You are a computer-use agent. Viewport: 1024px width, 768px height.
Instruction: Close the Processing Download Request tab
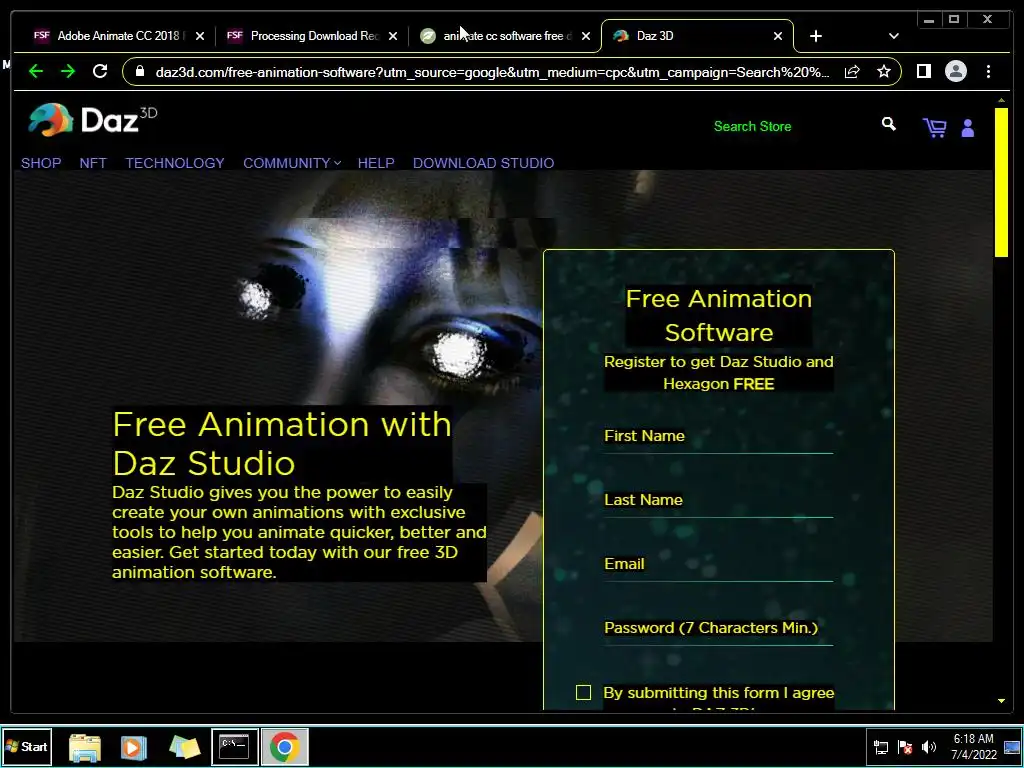(x=392, y=36)
